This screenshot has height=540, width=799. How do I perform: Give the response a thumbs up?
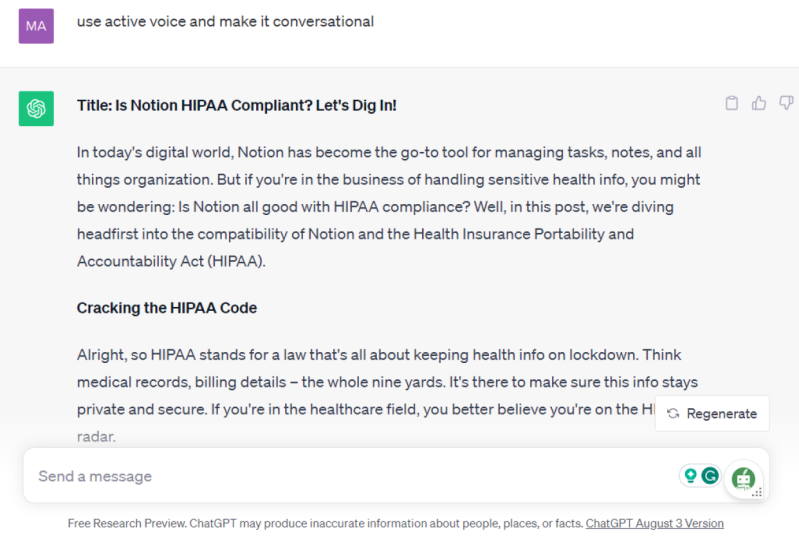(x=759, y=103)
